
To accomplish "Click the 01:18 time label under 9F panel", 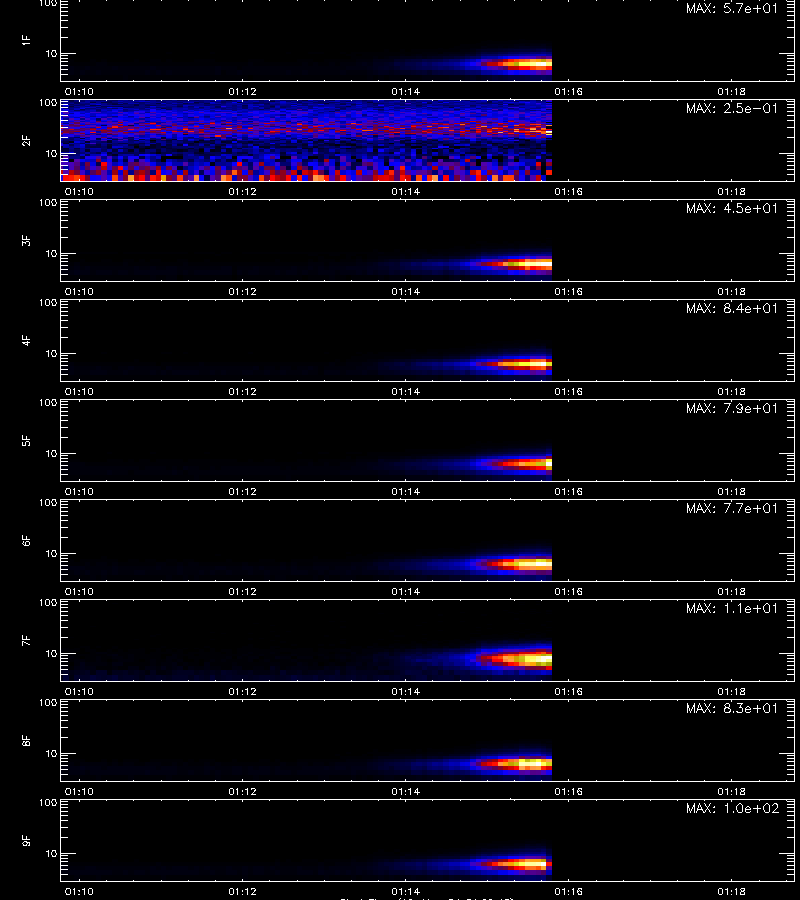I will [731, 891].
